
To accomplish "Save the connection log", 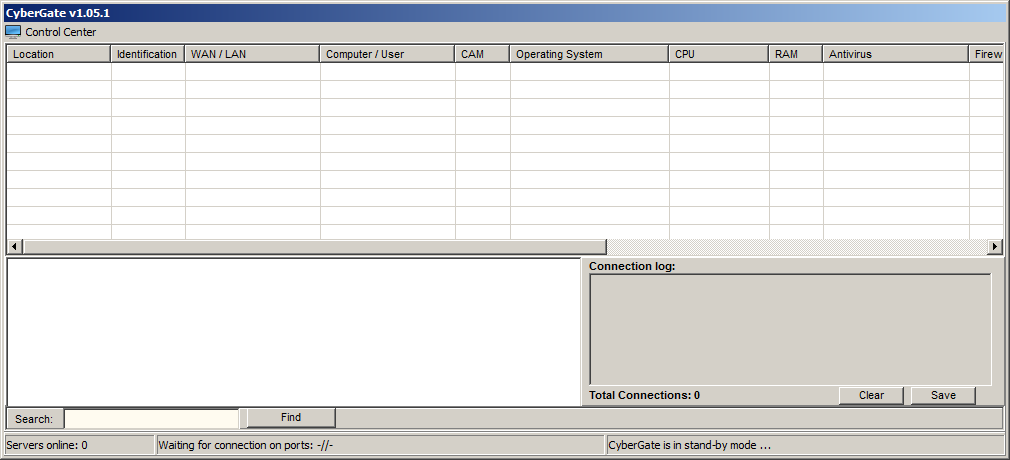I will 943,395.
